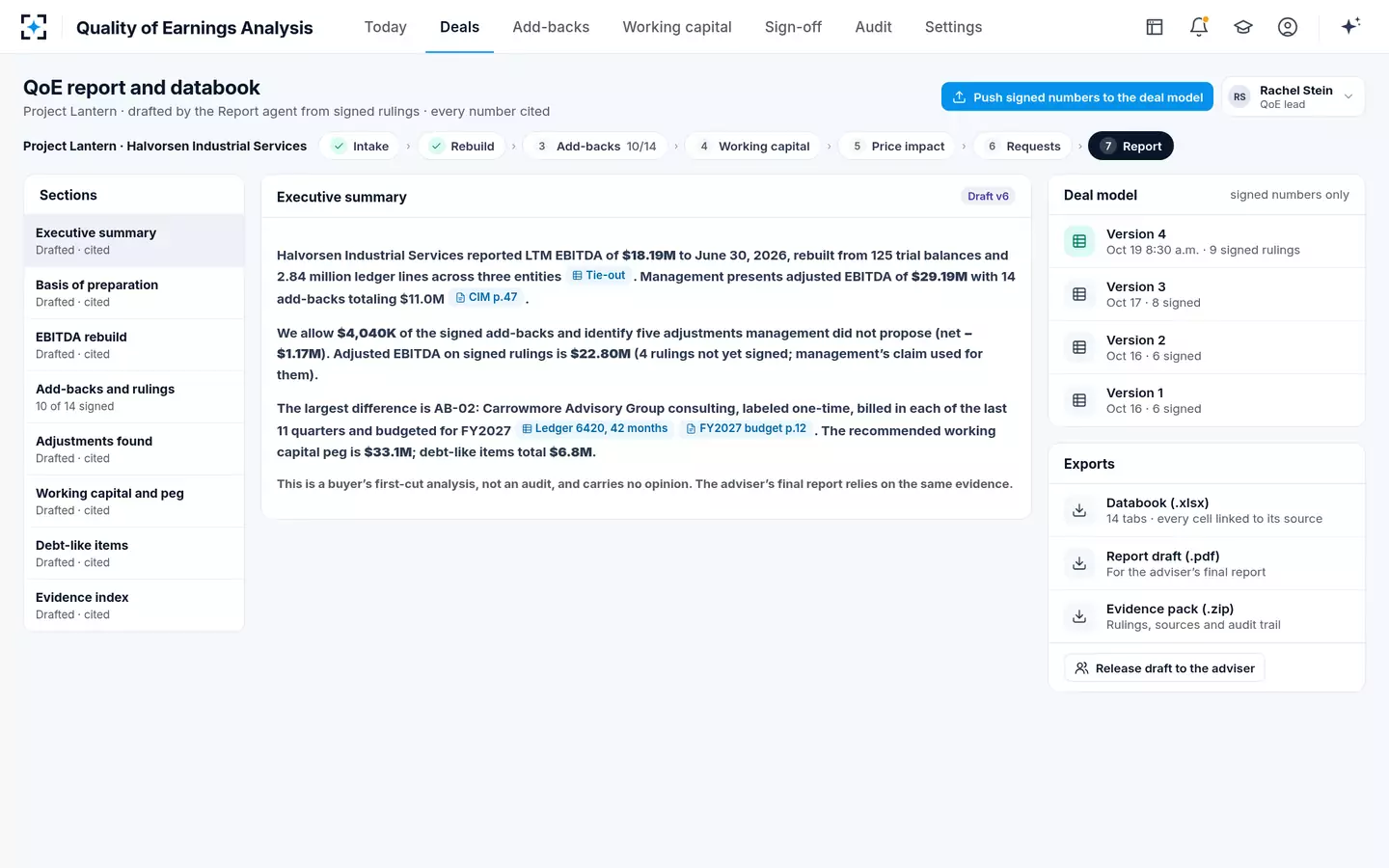Select the Evidence index section
This screenshot has width=1389, height=868.
click(x=134, y=606)
